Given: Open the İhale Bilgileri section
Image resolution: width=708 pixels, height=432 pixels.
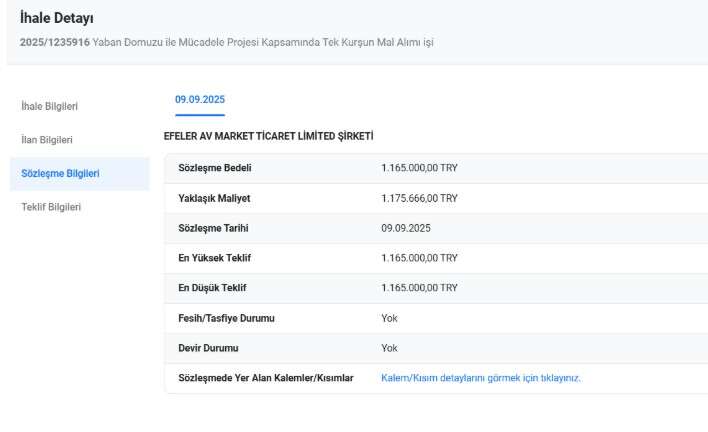Looking at the screenshot, I should click(x=50, y=106).
